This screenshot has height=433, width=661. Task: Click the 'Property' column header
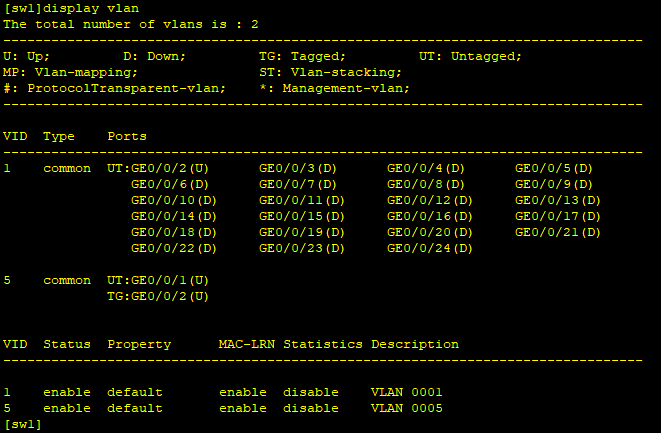139,345
